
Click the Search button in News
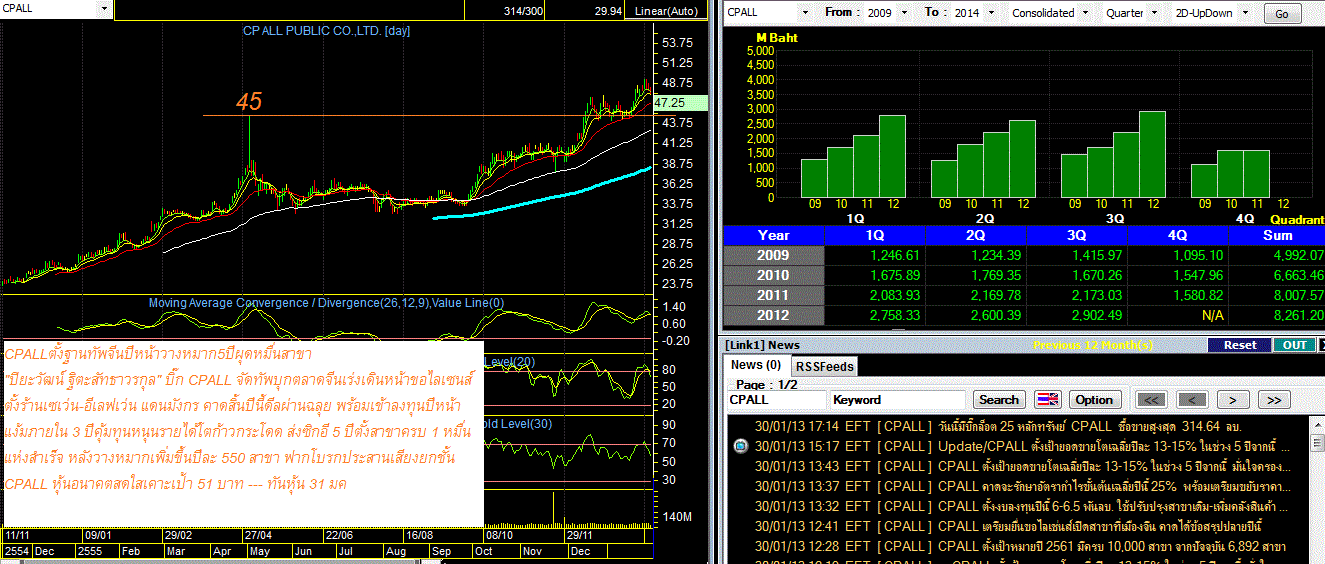click(x=999, y=399)
